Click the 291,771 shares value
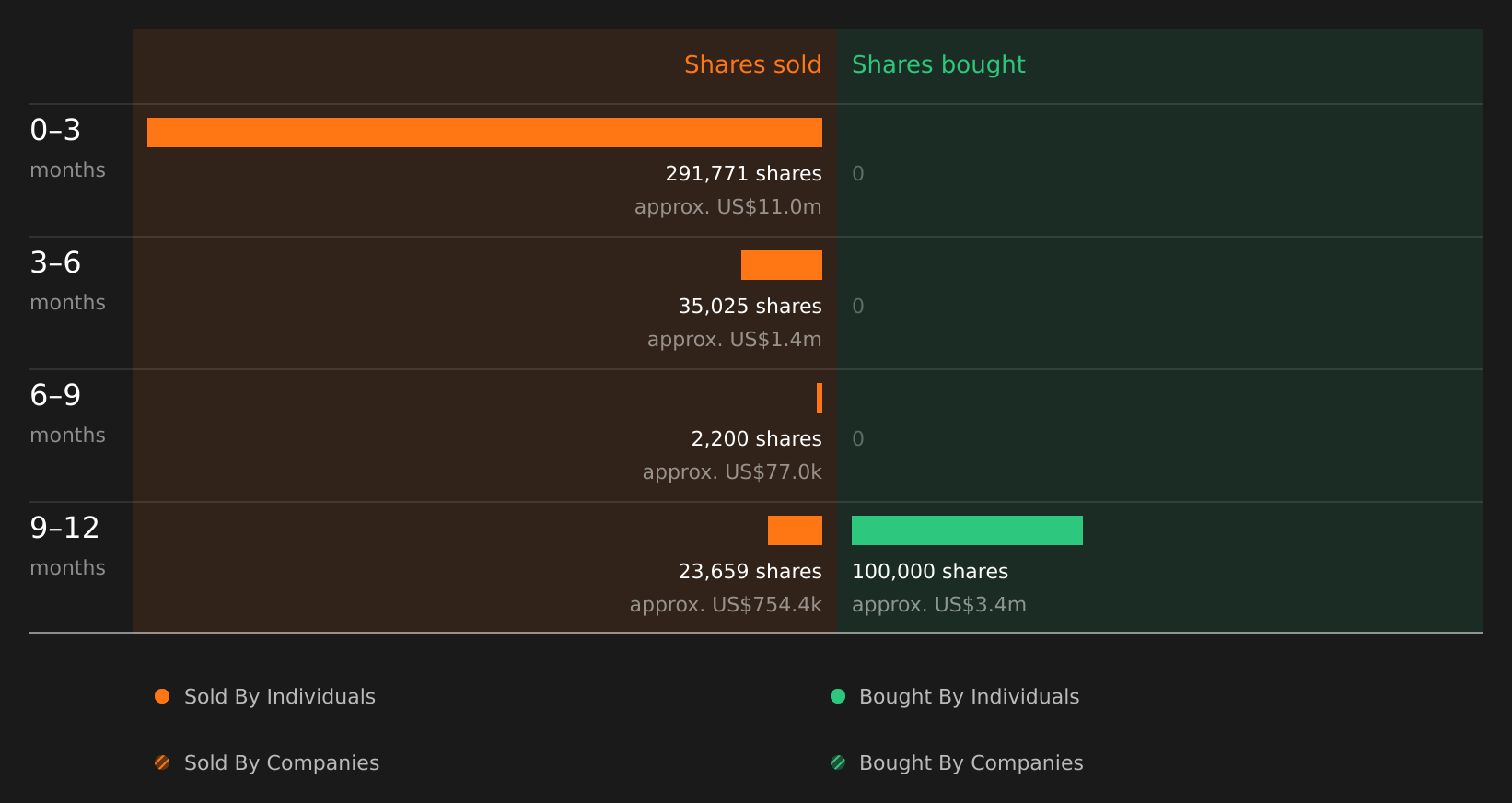 click(x=743, y=174)
